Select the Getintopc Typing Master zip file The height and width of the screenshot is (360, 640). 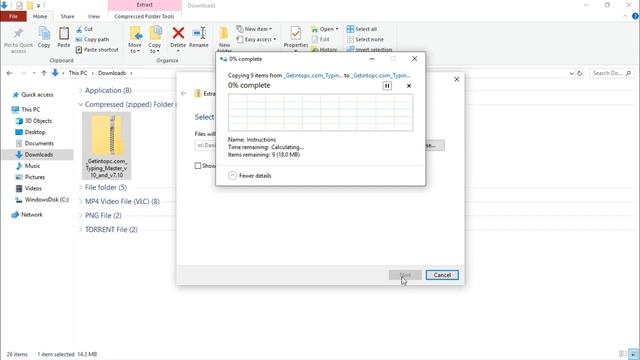107,146
